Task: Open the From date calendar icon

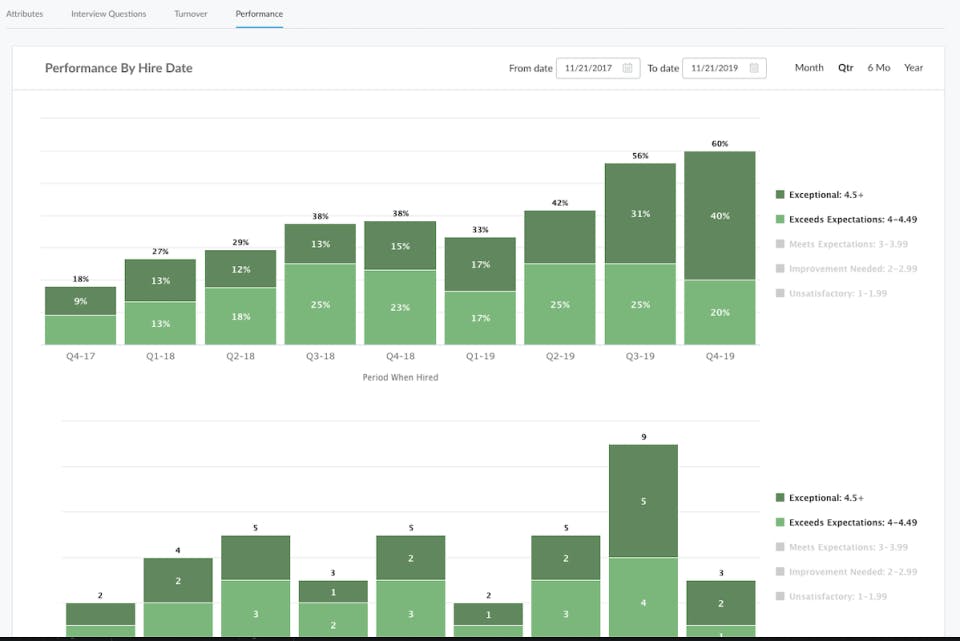Action: (x=627, y=68)
